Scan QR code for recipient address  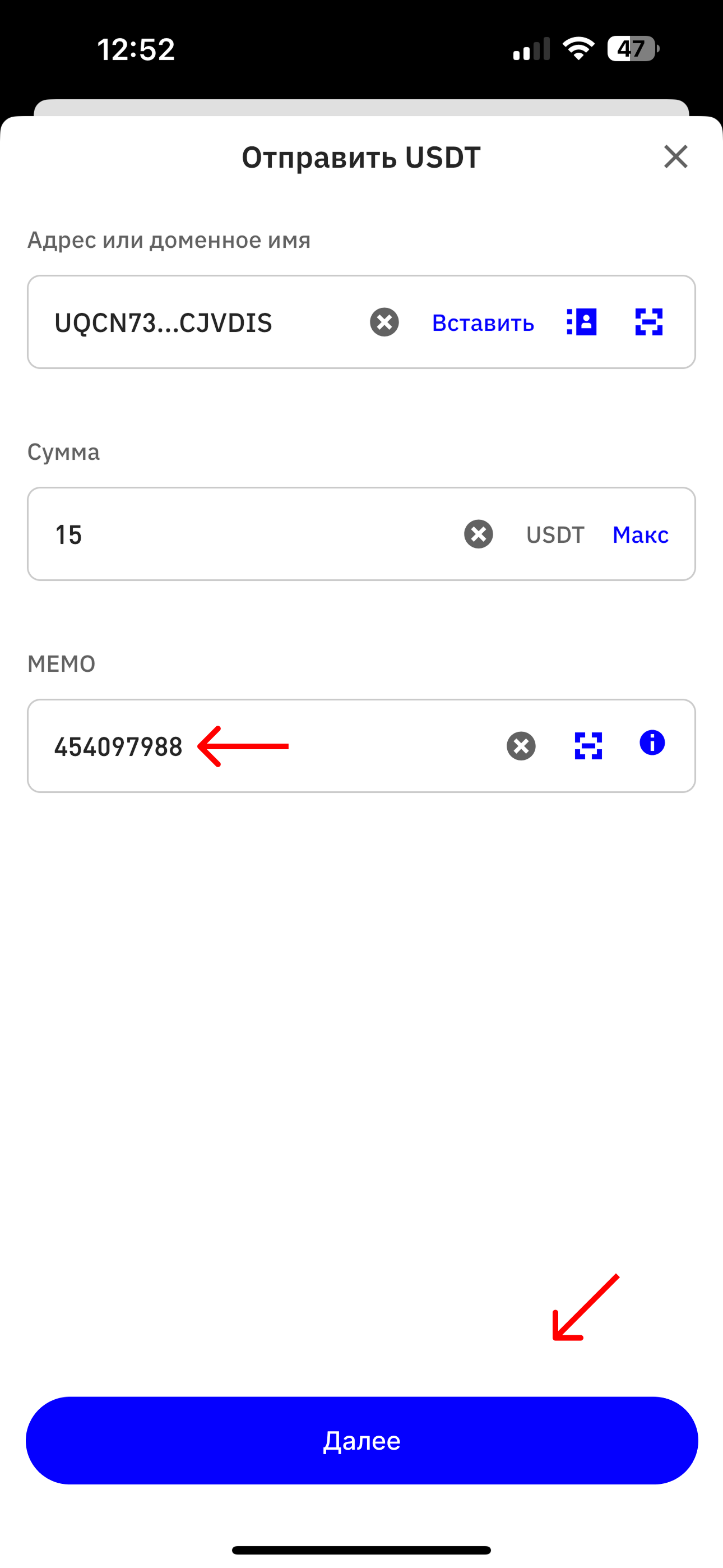pos(649,322)
